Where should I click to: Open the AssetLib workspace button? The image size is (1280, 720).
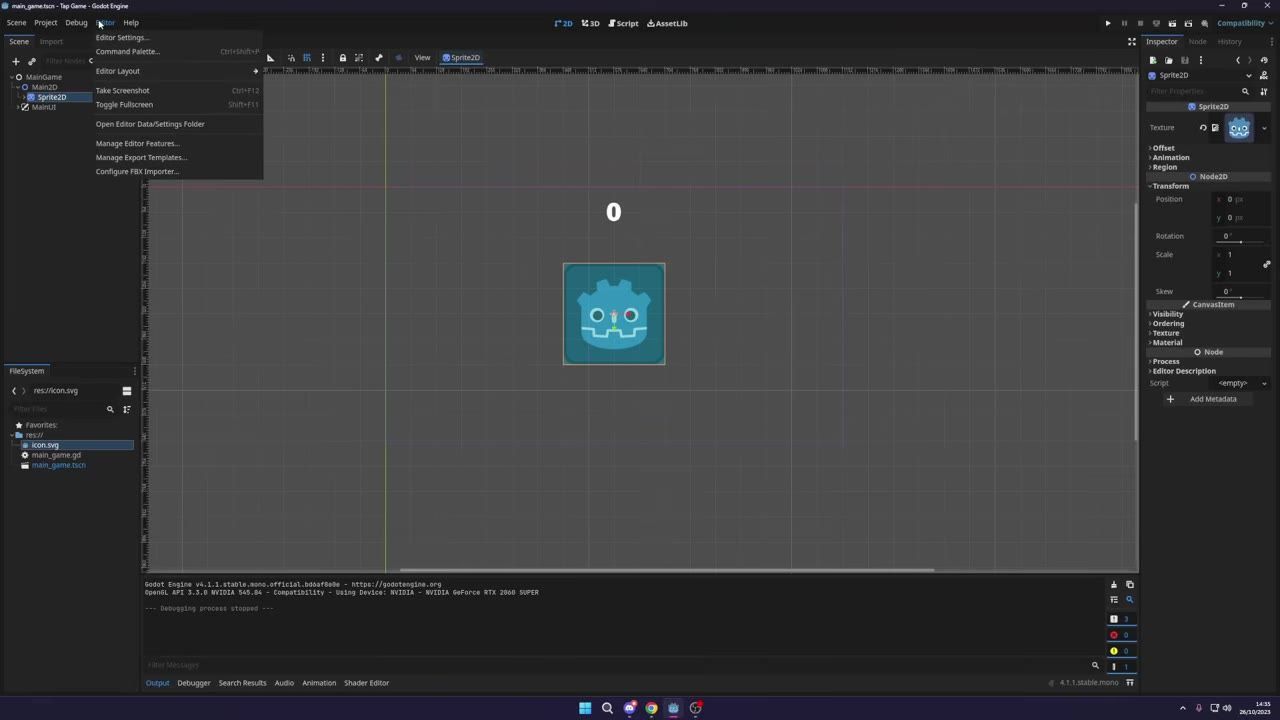tap(667, 23)
